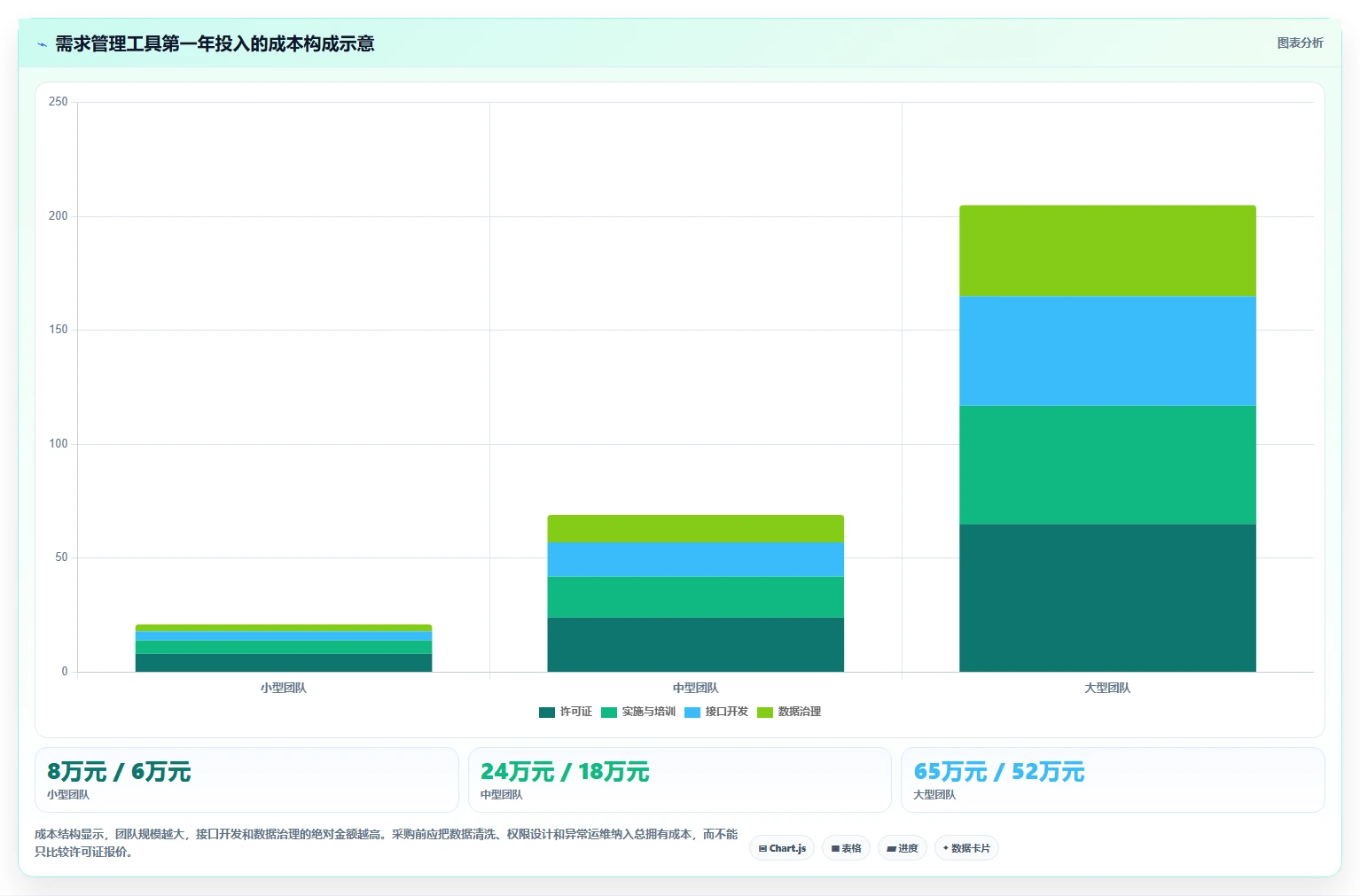Viewport: 1360px width, 896px height.
Task: Toggle the 许可证 legend swatch
Action: (x=547, y=712)
